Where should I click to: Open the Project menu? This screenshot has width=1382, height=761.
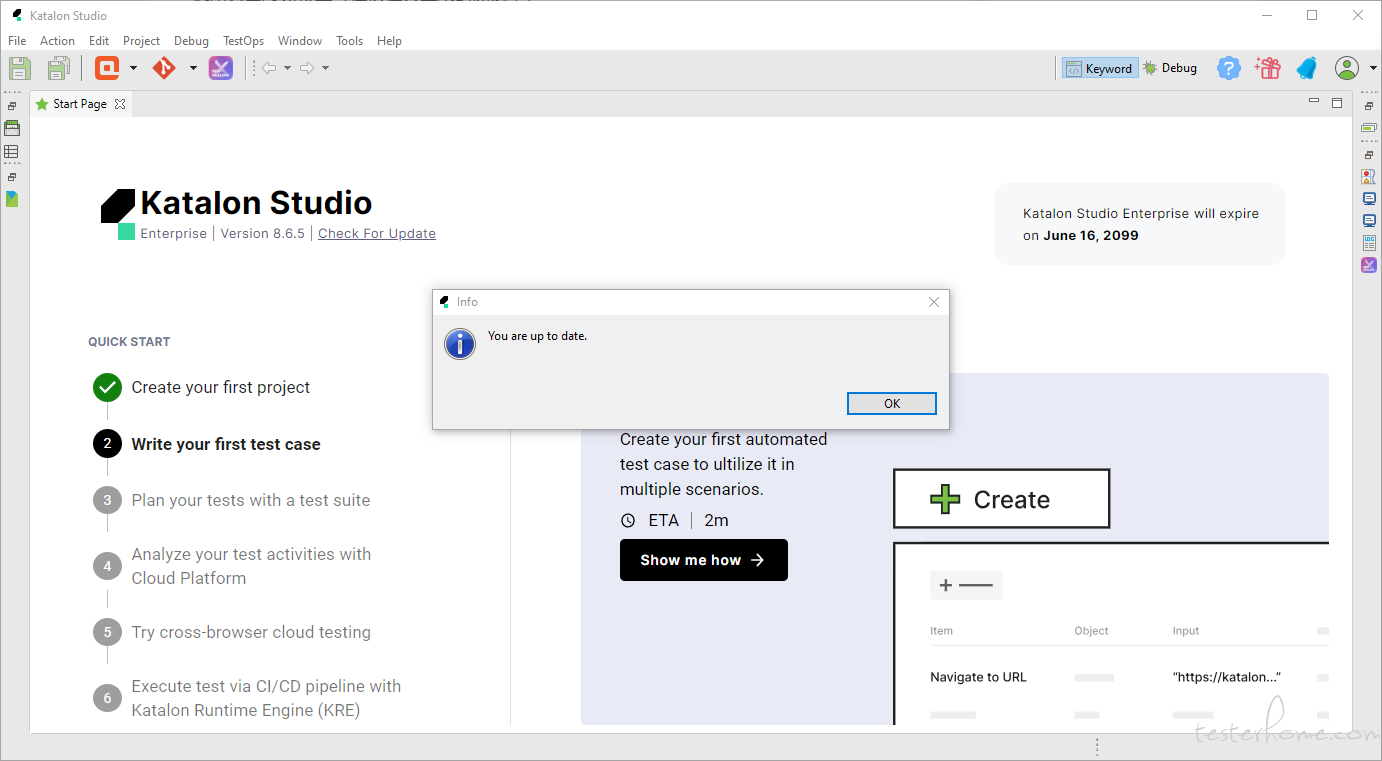tap(141, 41)
